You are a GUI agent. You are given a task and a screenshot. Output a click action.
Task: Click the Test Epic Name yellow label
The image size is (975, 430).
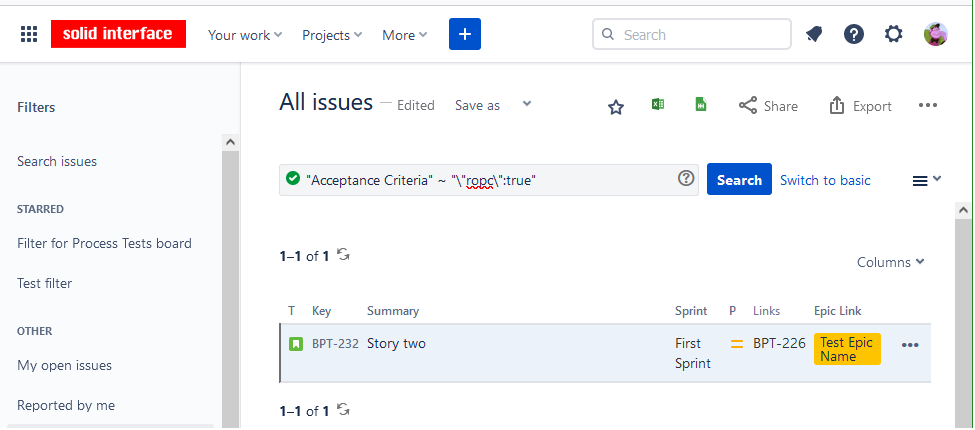point(847,349)
